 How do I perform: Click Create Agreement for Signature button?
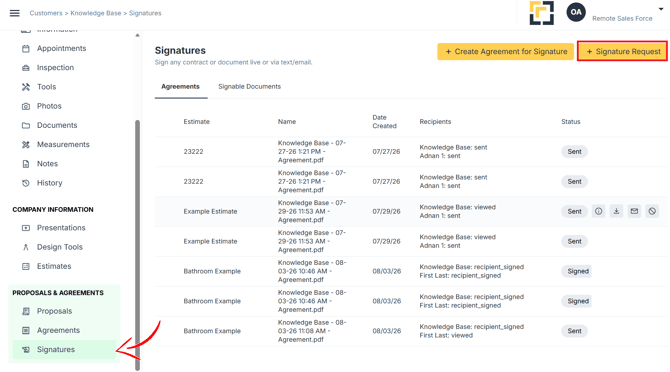[505, 52]
